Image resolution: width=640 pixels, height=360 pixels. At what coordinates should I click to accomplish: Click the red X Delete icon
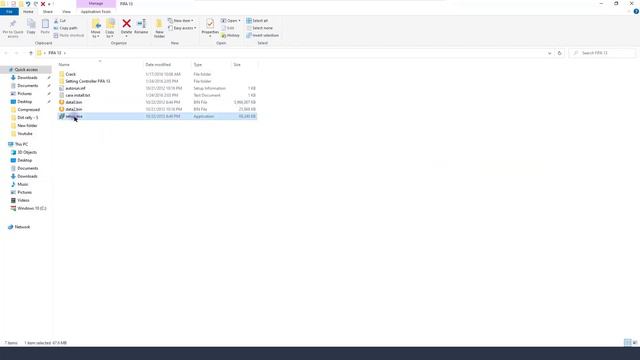(x=127, y=24)
